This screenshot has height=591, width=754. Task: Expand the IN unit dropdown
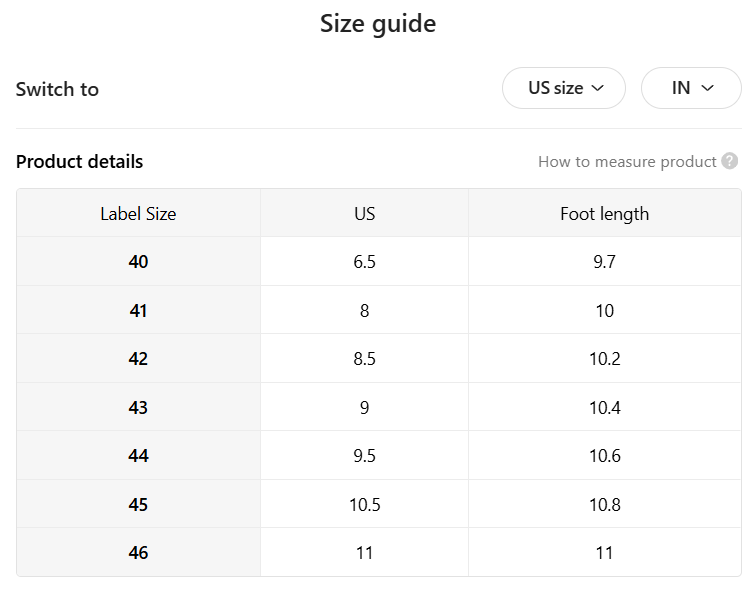690,88
